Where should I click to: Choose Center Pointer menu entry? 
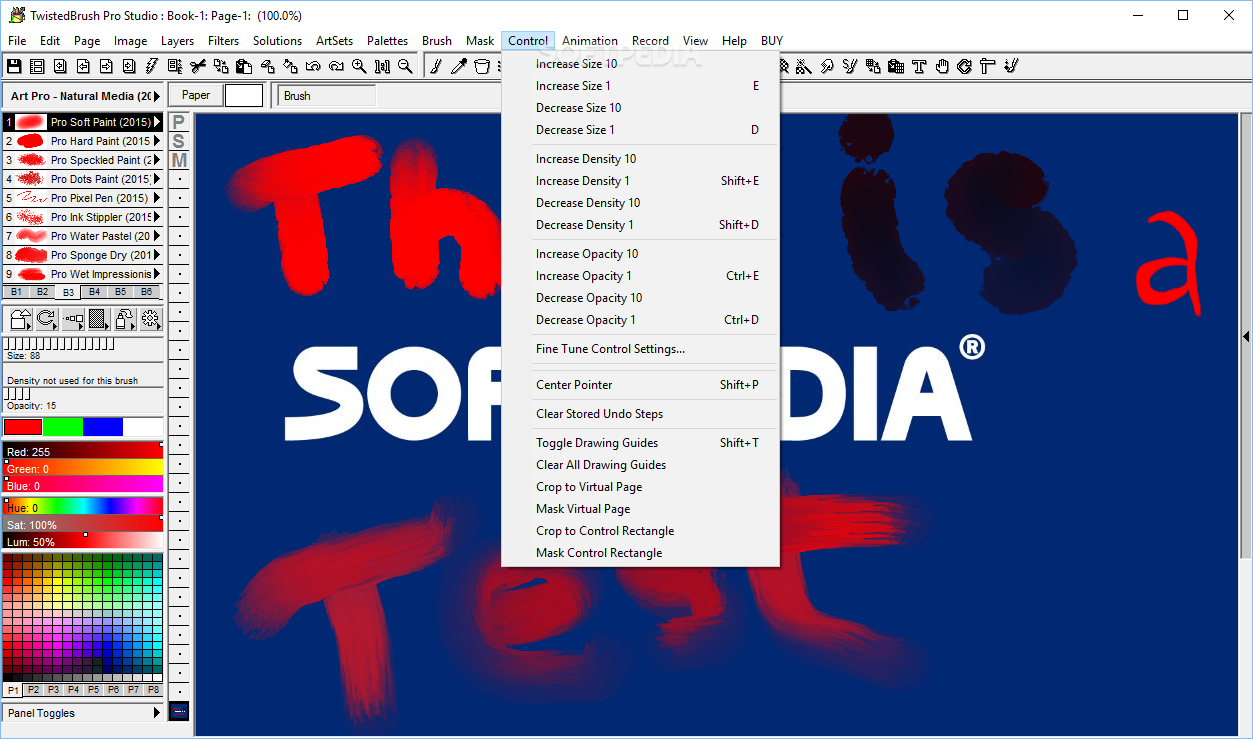[x=640, y=385]
